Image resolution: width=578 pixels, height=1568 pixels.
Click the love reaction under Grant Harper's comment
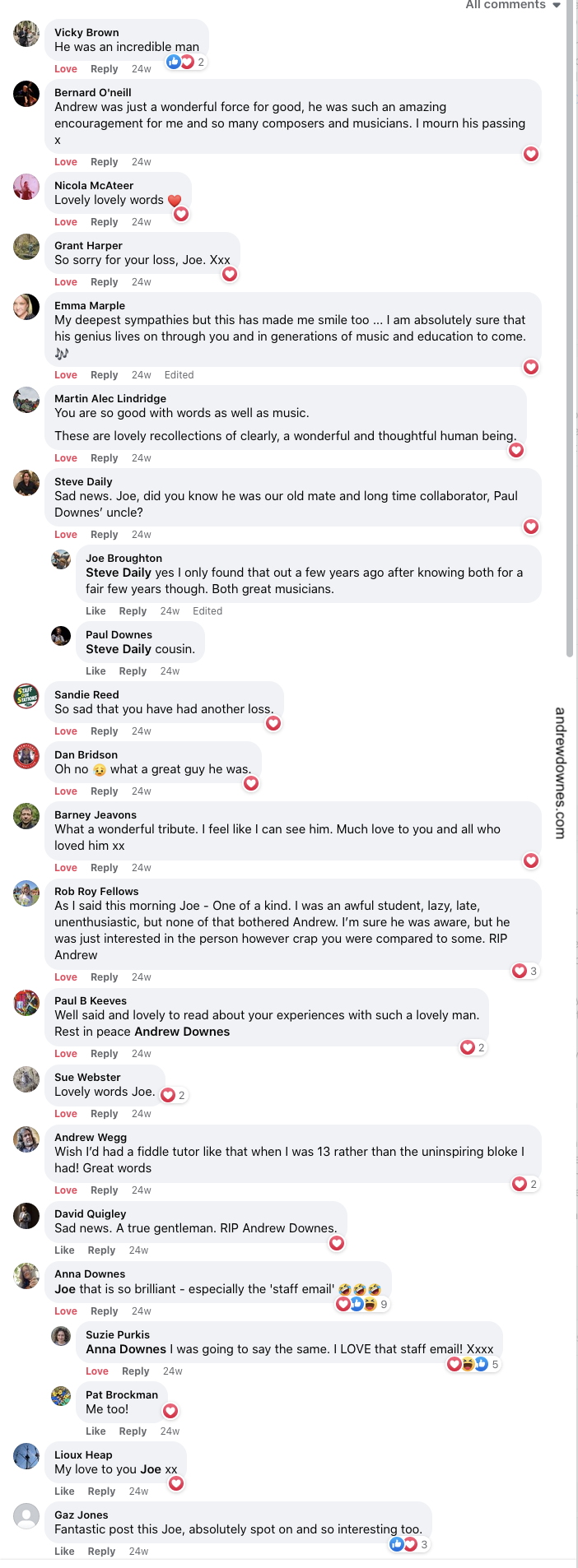230,274
